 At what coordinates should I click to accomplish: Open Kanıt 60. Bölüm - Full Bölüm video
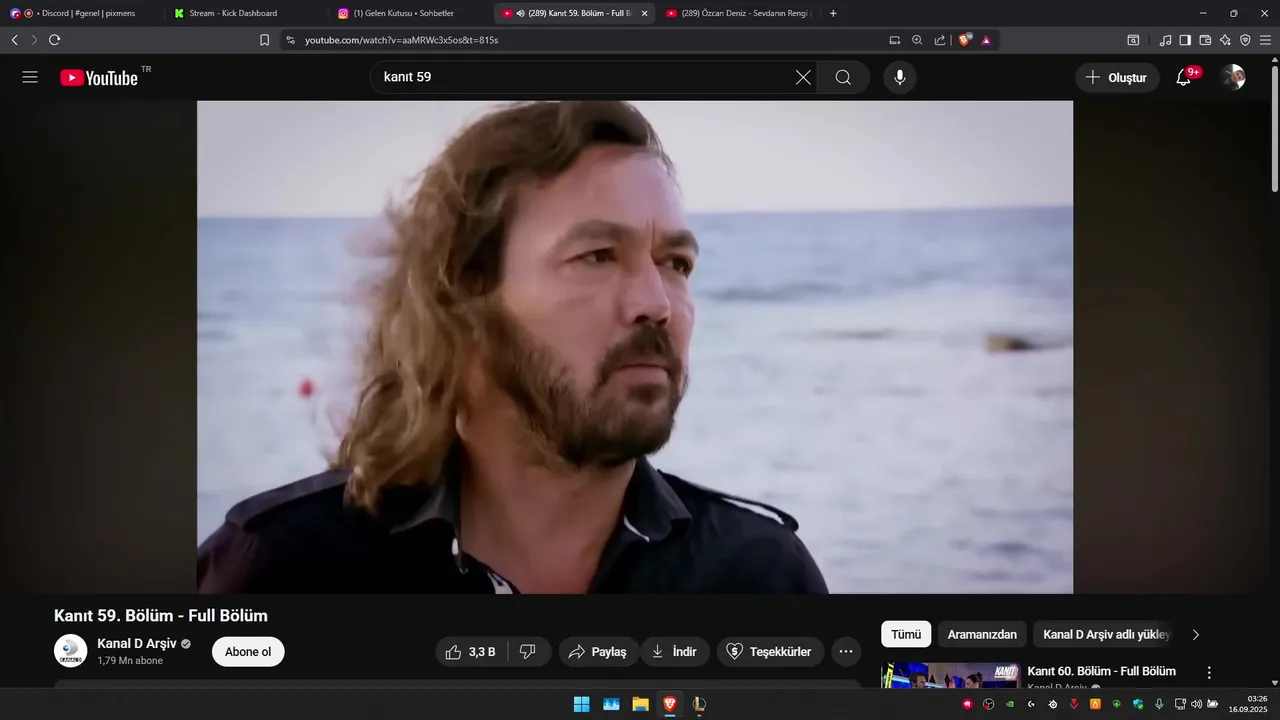tap(1101, 671)
